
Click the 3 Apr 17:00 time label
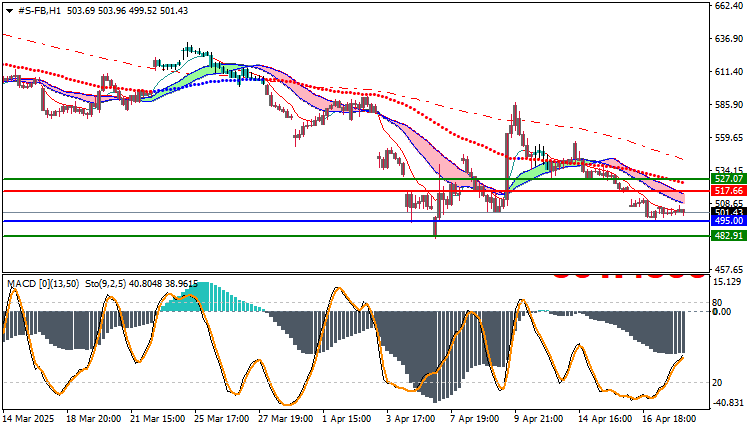click(411, 419)
